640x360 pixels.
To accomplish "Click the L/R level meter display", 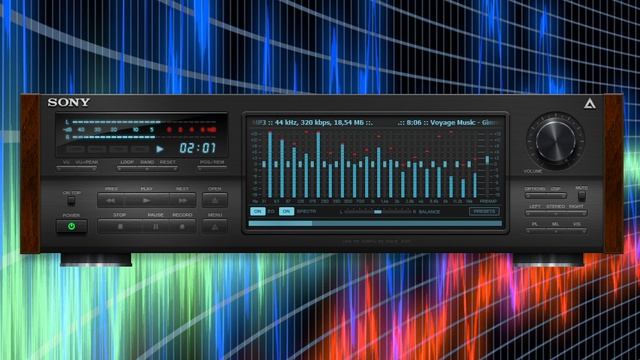I will point(141,129).
